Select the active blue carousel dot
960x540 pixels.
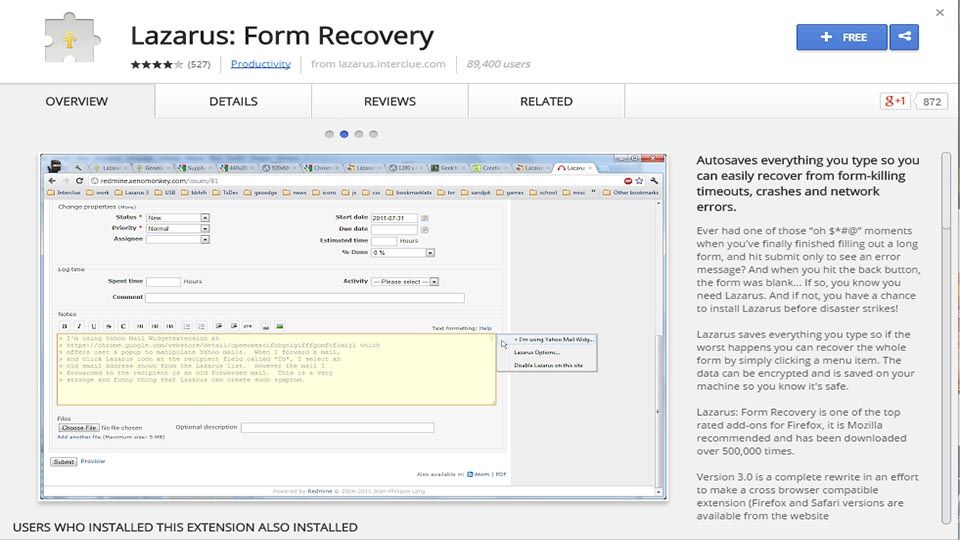coord(344,134)
